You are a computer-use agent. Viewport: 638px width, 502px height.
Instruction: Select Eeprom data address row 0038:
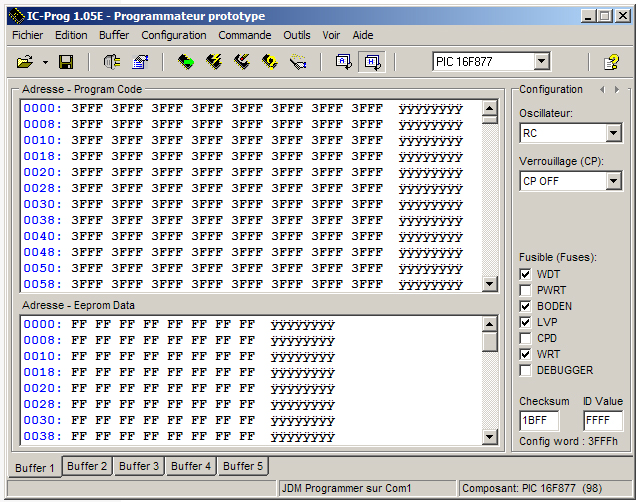(x=42, y=436)
